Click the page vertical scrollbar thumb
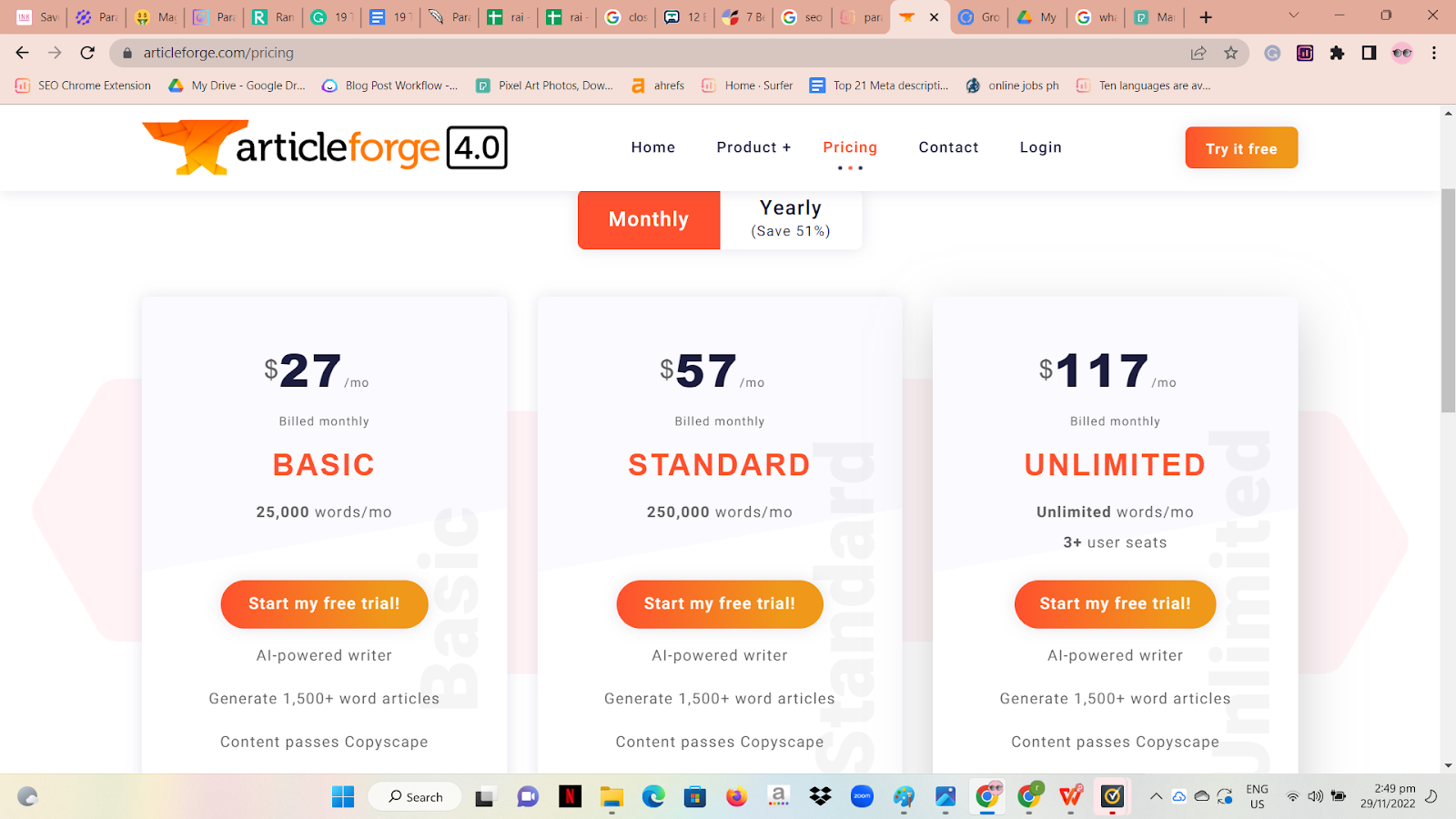This screenshot has width=1456, height=819. tap(1448, 300)
